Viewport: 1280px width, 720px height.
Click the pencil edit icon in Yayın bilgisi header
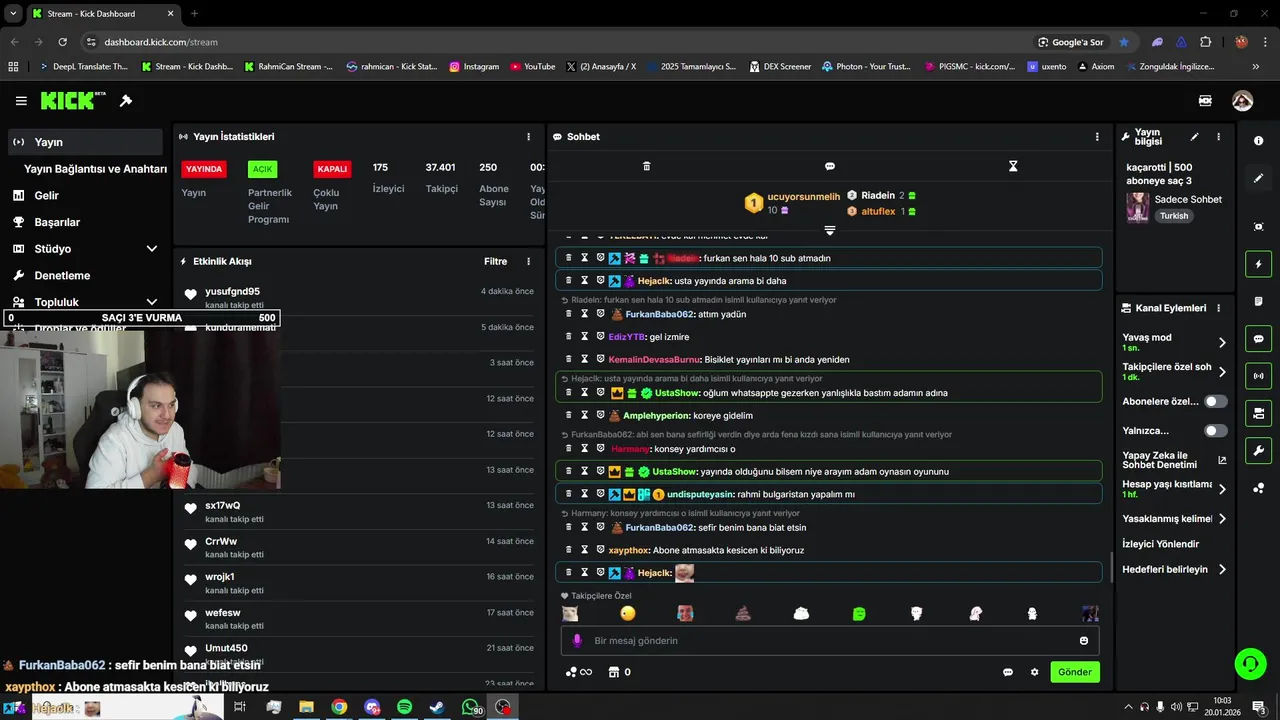[1194, 137]
